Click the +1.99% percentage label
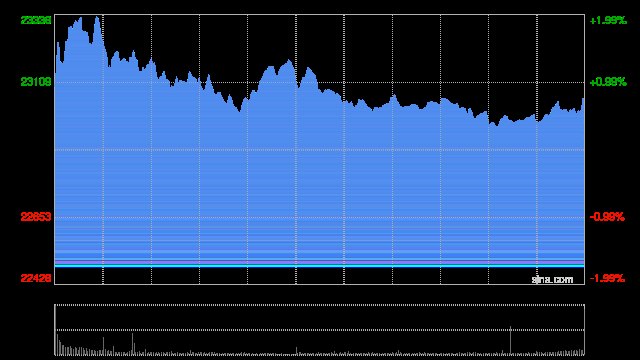Image resolution: width=640 pixels, height=360 pixels. pos(608,20)
